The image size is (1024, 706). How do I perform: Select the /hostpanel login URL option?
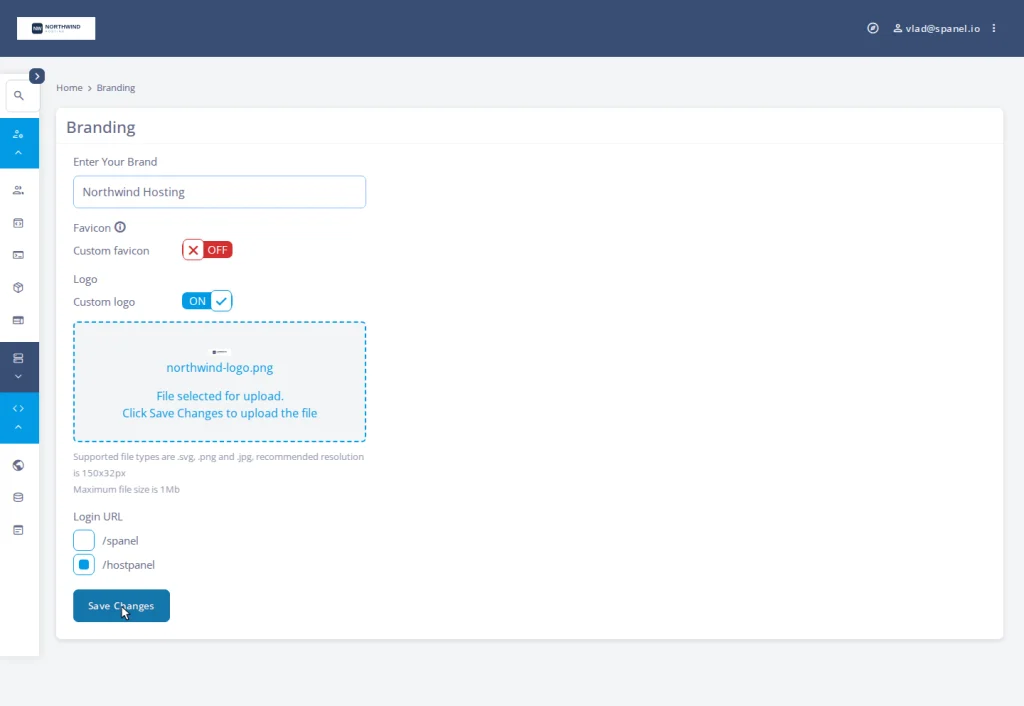pyautogui.click(x=84, y=565)
